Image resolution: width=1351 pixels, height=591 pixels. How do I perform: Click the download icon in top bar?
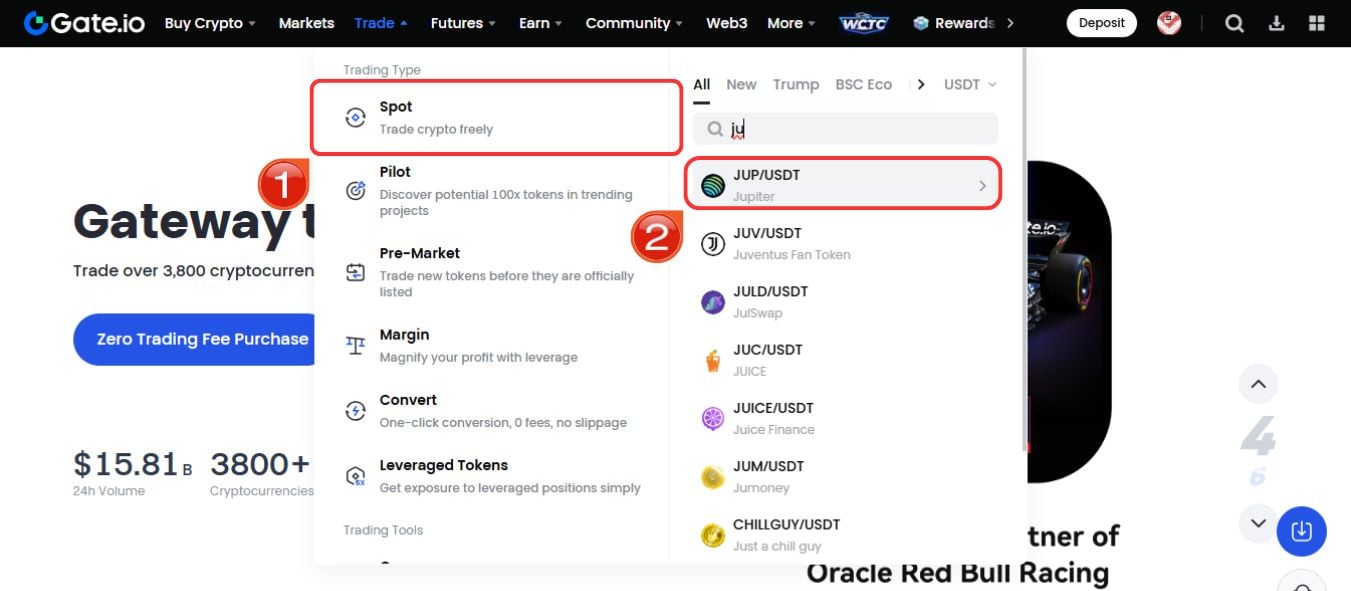(1277, 23)
